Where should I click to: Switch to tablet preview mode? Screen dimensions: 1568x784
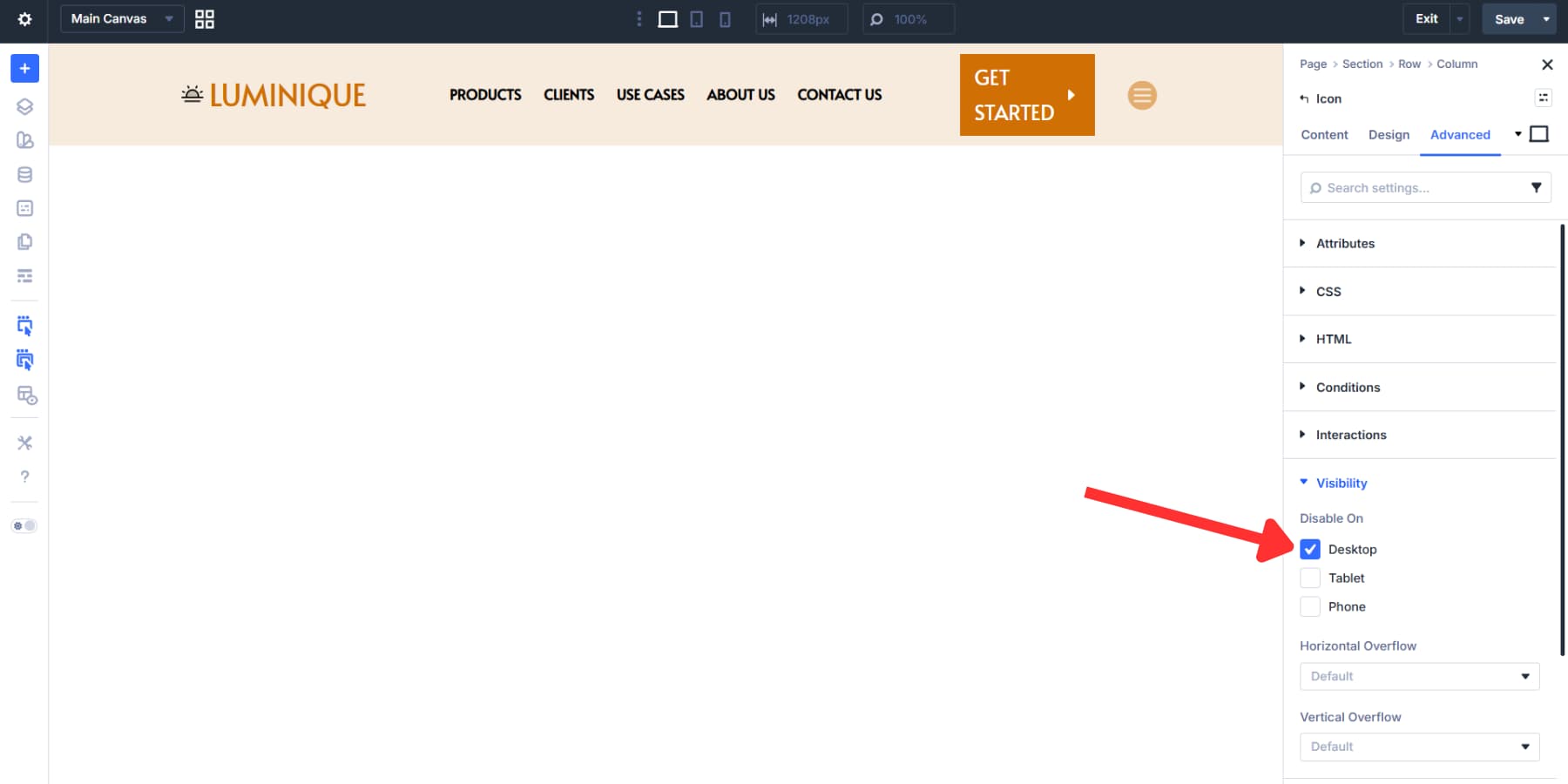[x=696, y=18]
